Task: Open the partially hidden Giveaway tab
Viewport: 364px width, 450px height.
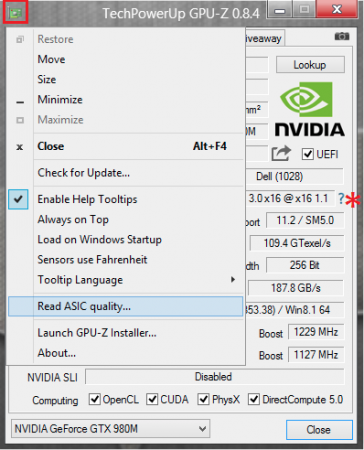Action: (x=265, y=39)
